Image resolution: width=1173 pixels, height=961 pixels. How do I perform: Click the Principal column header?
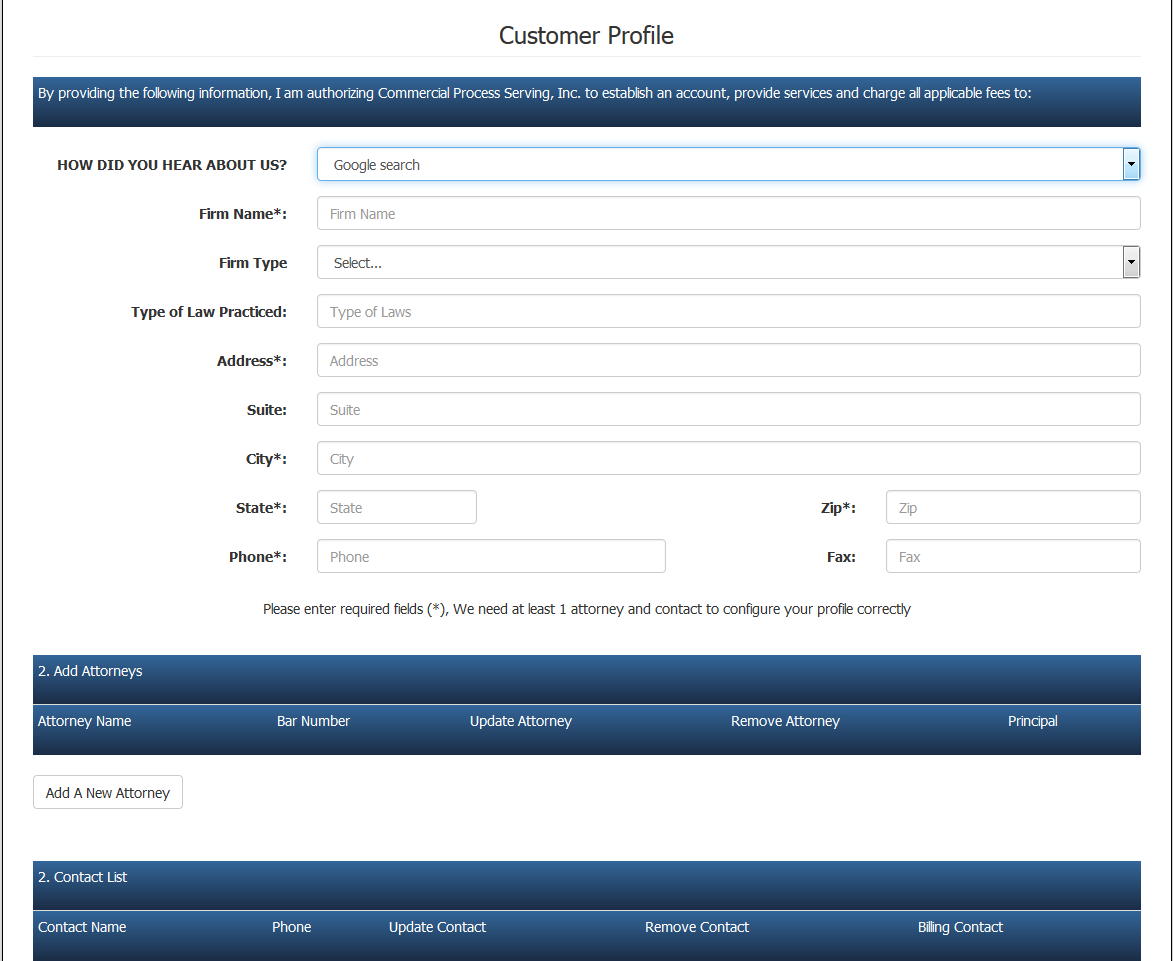click(x=1032, y=721)
